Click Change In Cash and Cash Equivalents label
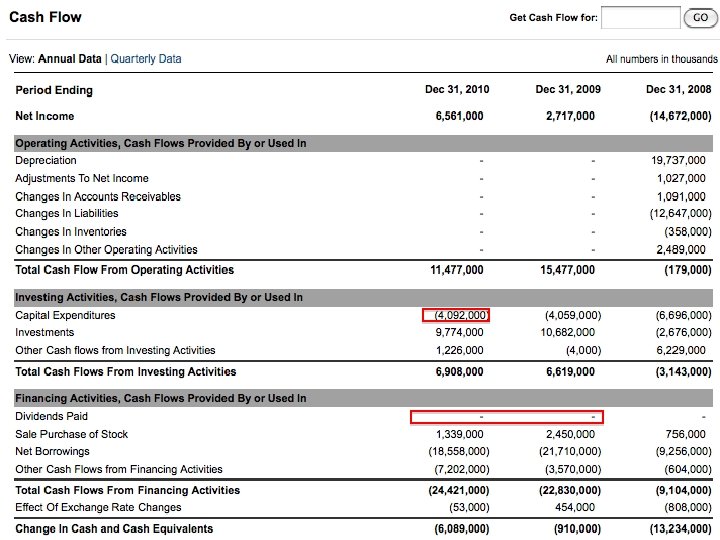This screenshot has height=540, width=720. [114, 529]
